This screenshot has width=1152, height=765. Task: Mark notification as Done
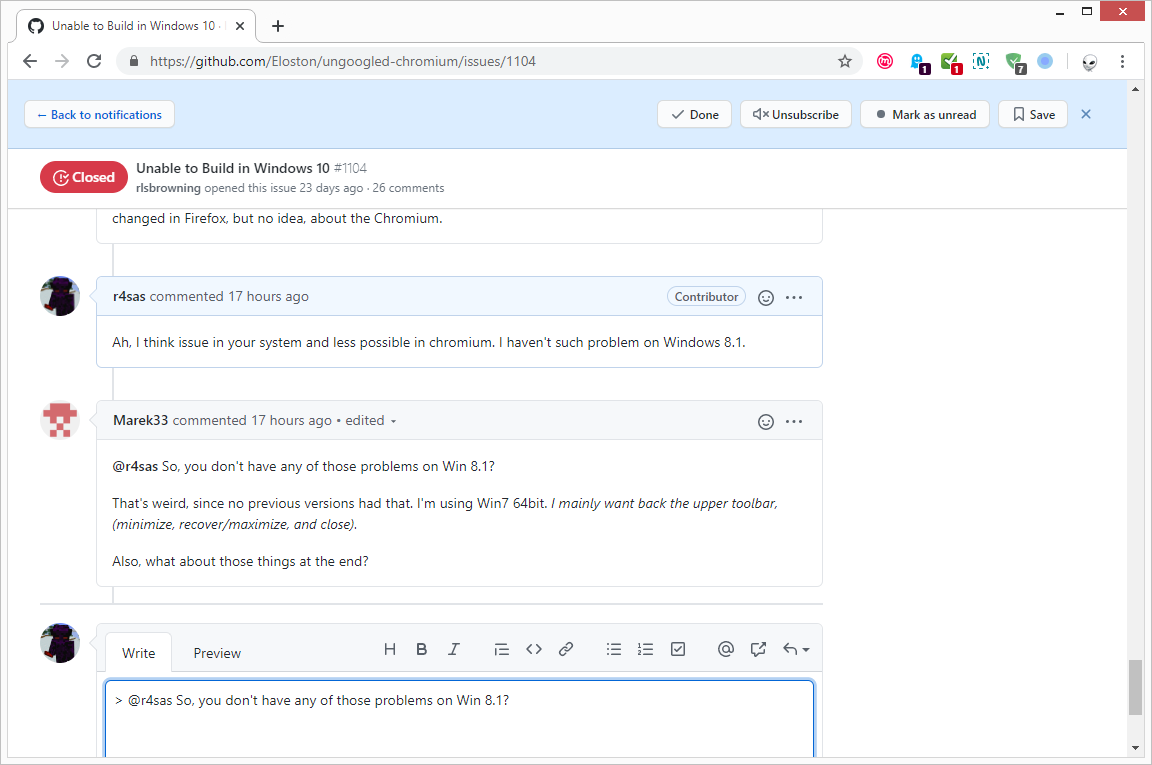pyautogui.click(x=694, y=115)
